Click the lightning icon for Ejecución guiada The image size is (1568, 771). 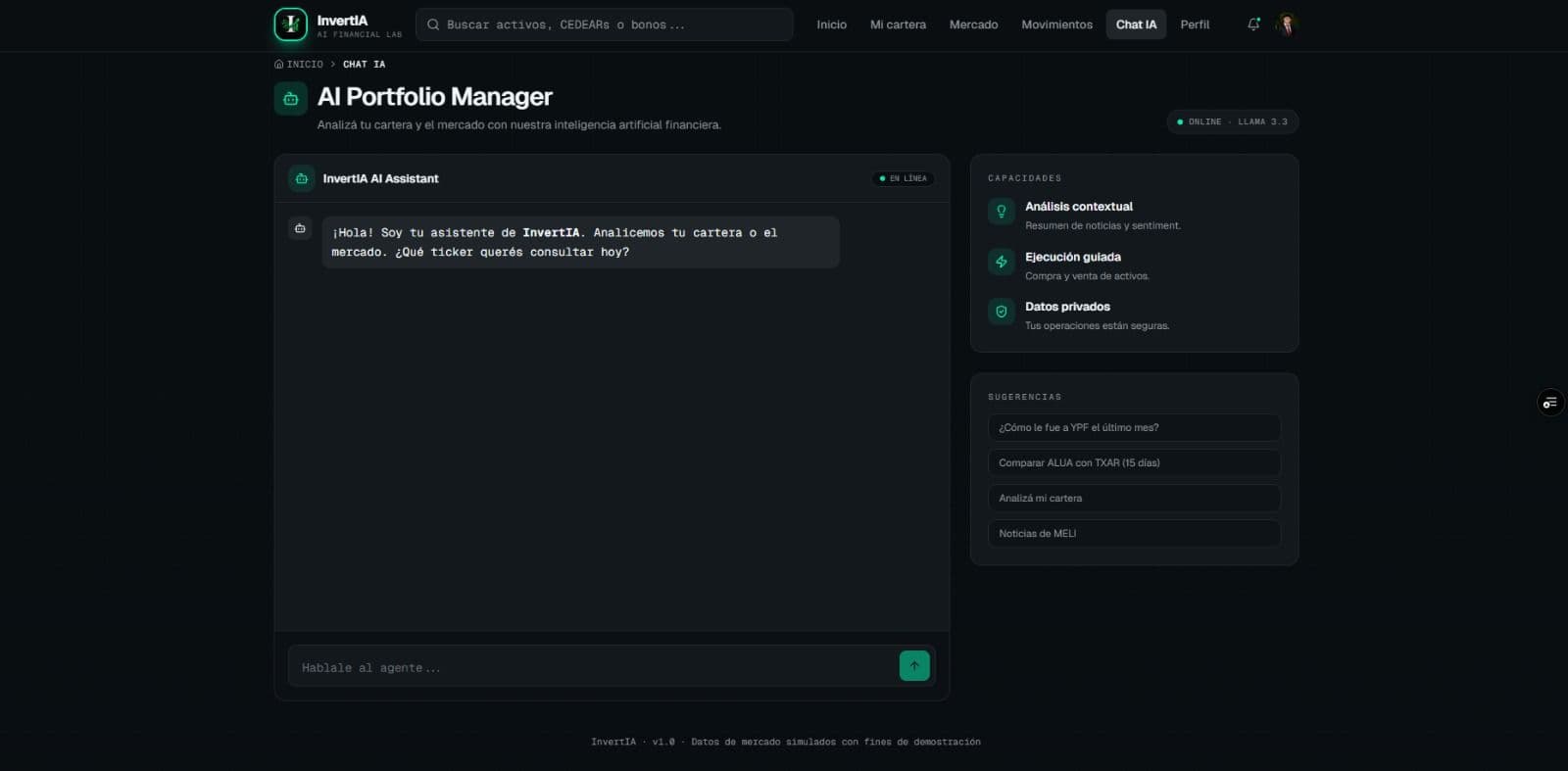tap(1001, 262)
